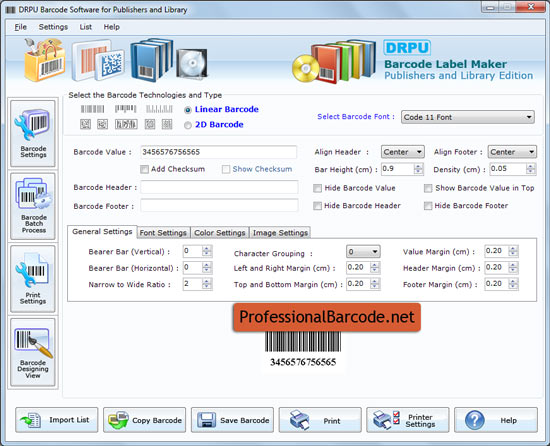Select the first 2D barcode sample icon

(x=85, y=124)
